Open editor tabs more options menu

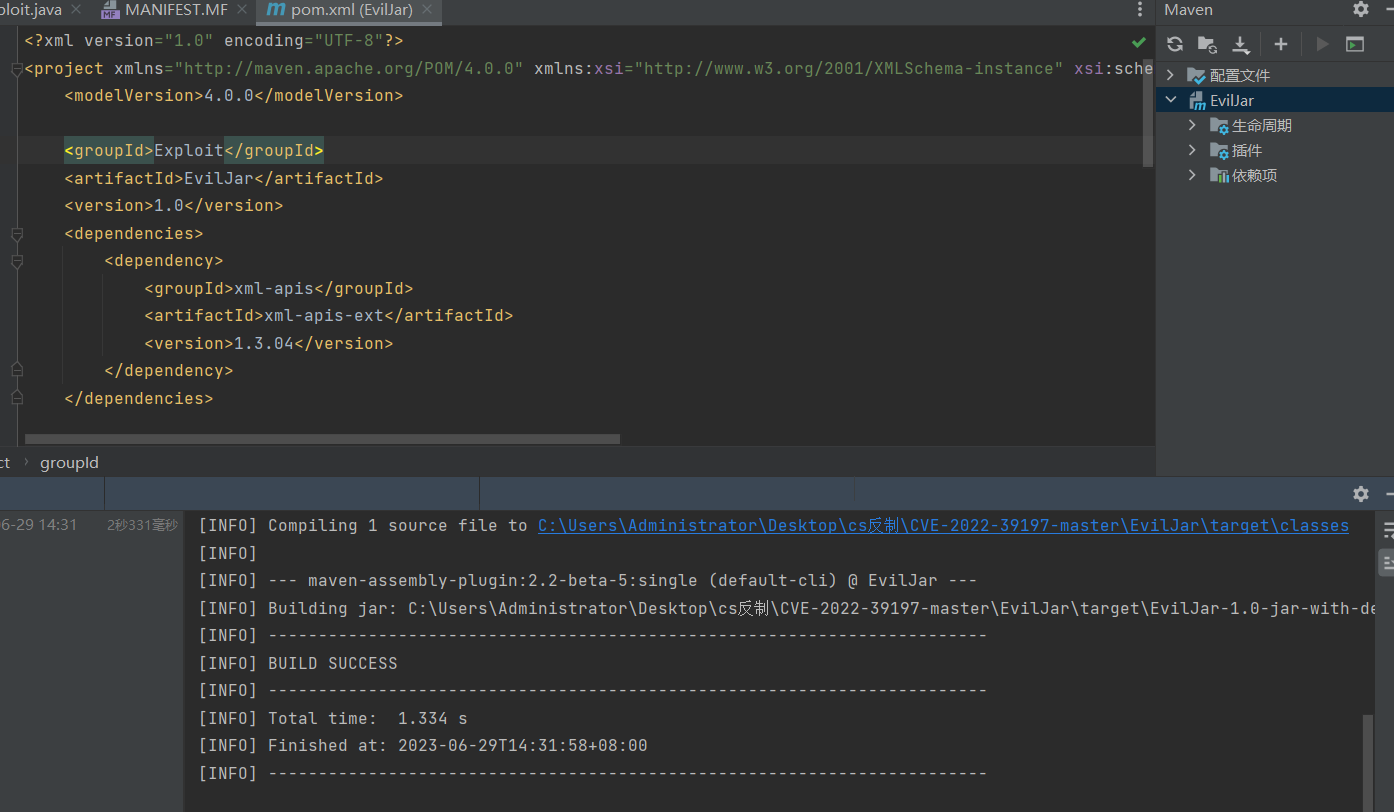(x=1140, y=10)
